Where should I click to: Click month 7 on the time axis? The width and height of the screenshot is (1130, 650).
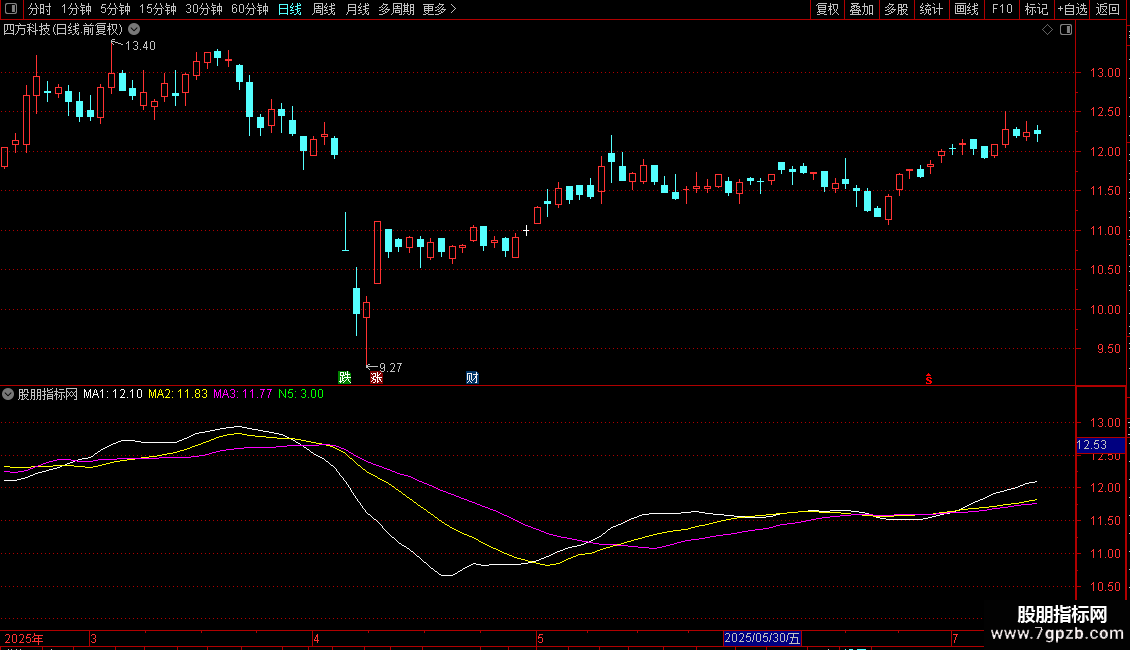(955, 638)
